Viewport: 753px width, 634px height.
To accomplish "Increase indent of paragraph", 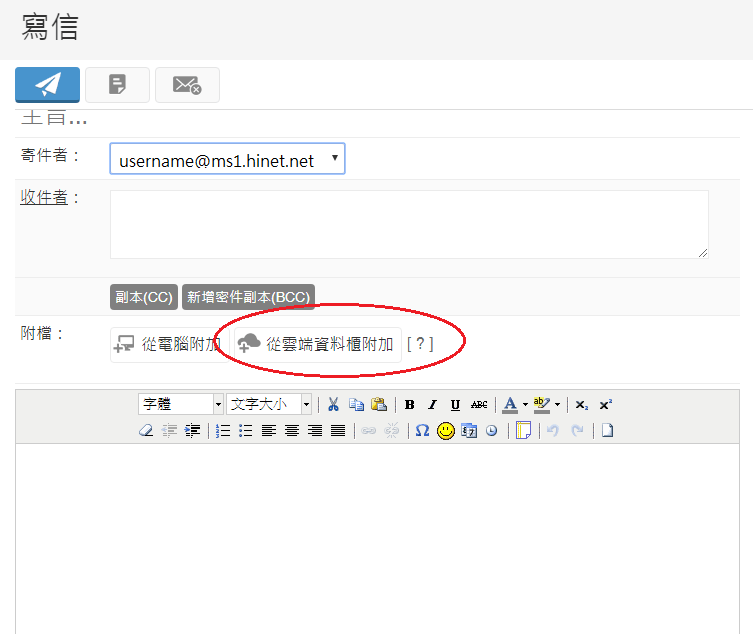I will [192, 430].
